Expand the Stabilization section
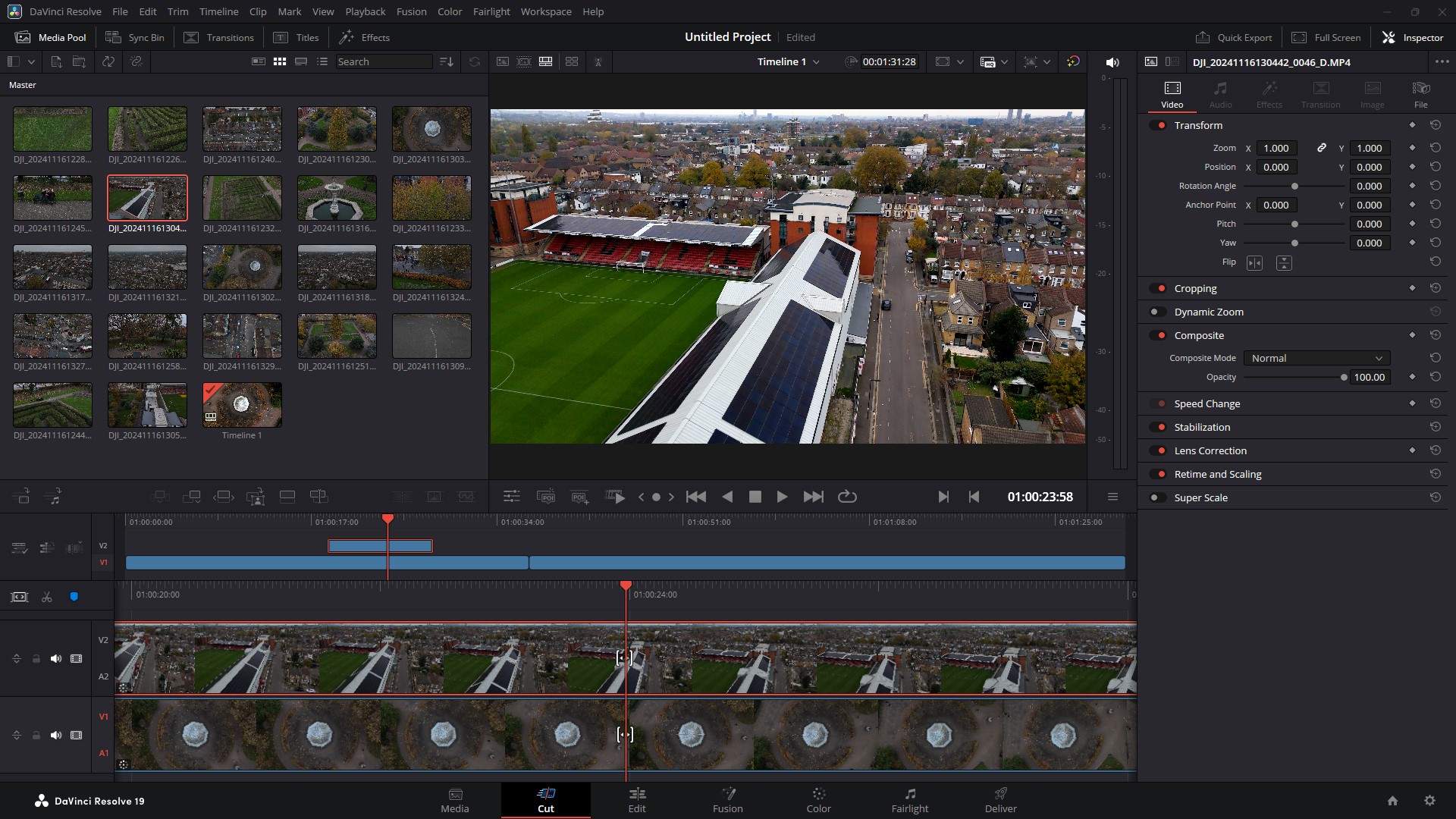The image size is (1456, 819). point(1202,427)
